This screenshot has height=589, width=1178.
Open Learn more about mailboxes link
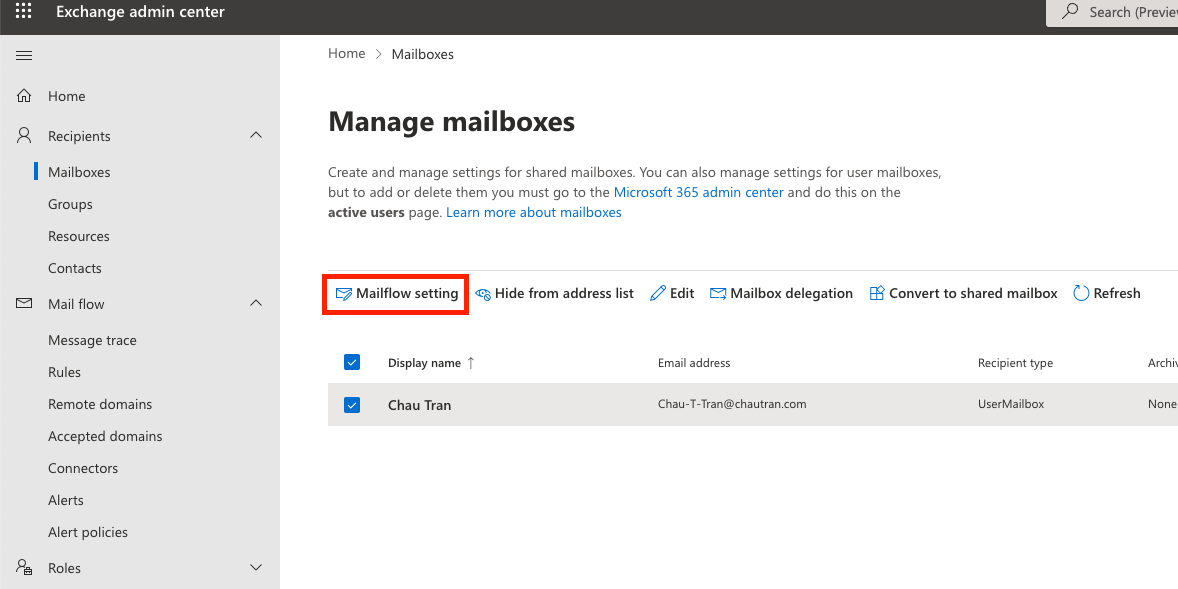[x=533, y=213]
